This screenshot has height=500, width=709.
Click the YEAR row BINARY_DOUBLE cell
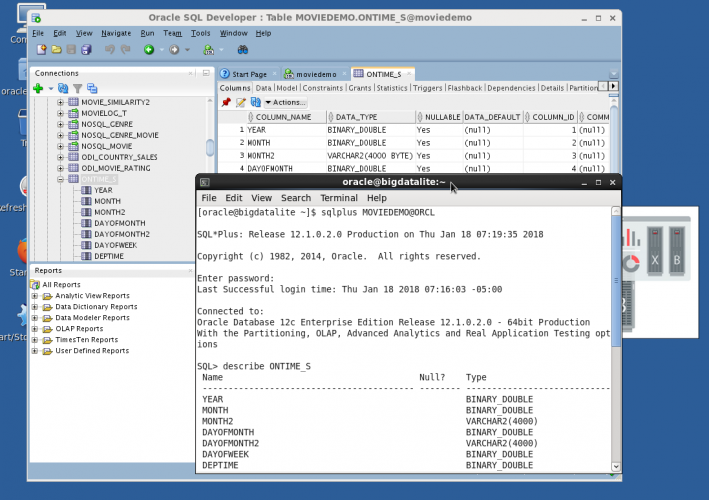[x=370, y=130]
